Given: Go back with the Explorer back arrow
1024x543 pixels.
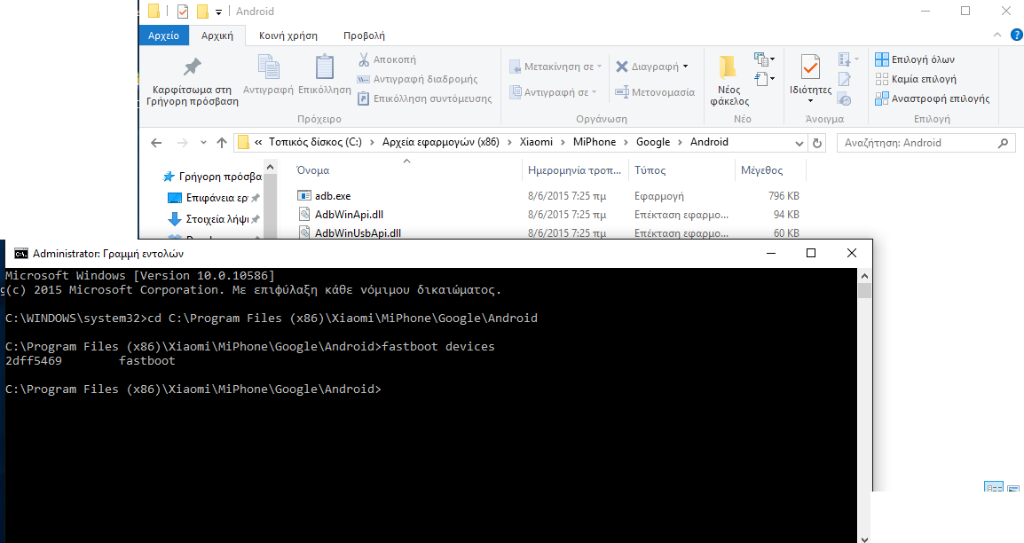Looking at the screenshot, I should 156,142.
